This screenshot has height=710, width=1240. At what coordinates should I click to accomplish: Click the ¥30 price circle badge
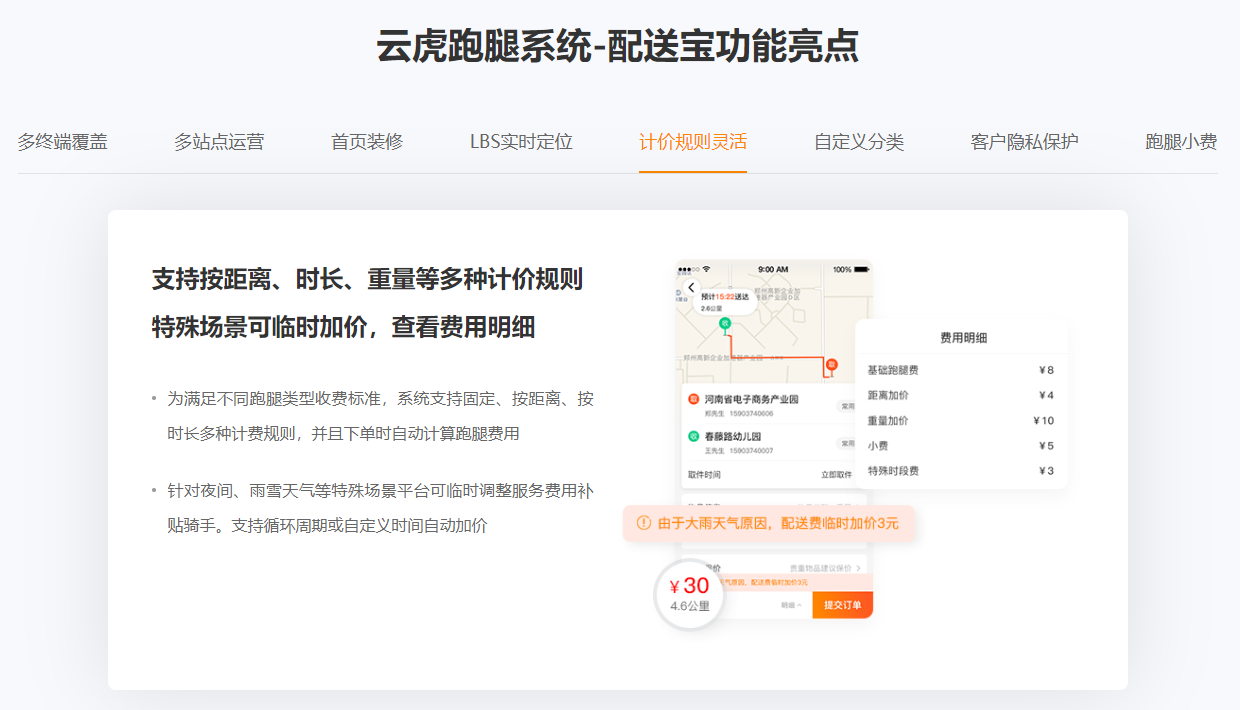689,593
